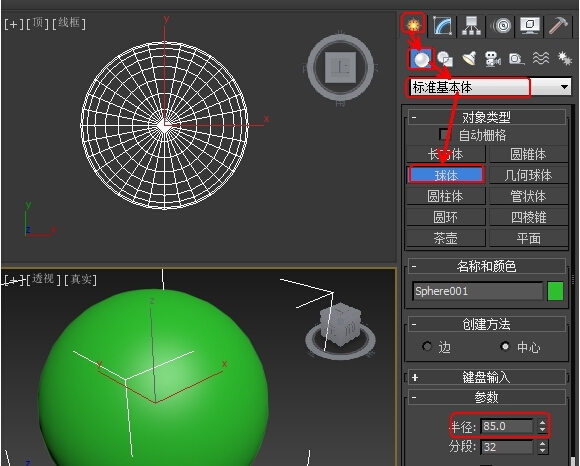Click the 圆环 button

[446, 217]
